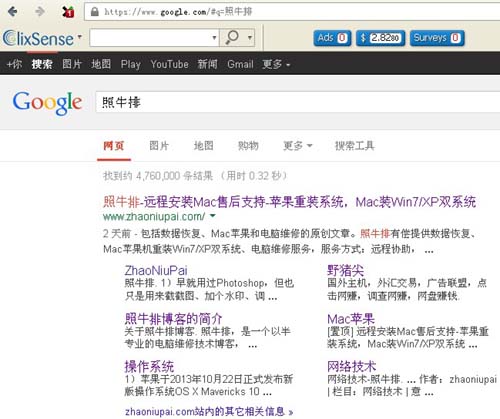
Task: Open the +你 link in Google bar
Action: tap(14, 64)
